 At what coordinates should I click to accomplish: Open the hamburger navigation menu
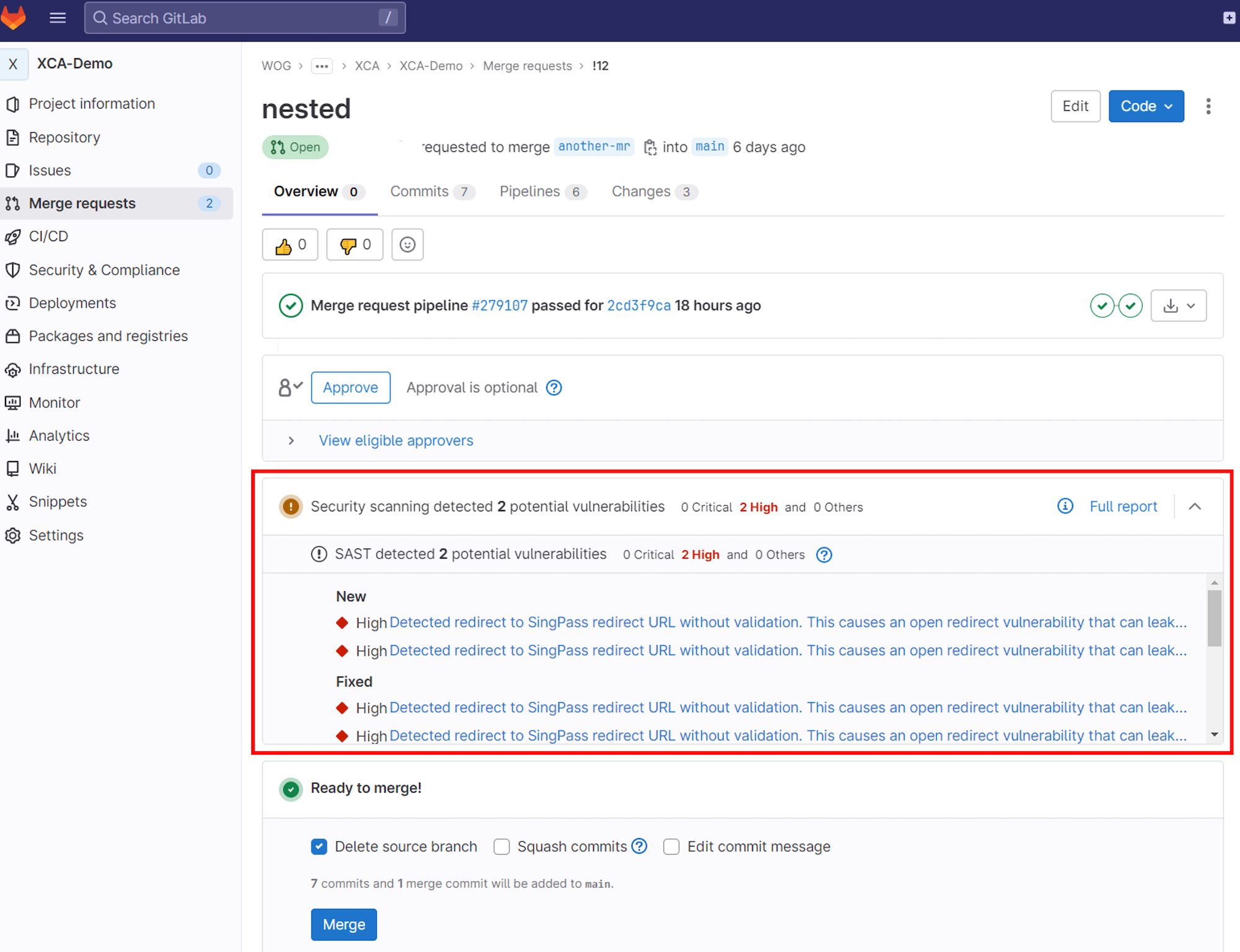(x=57, y=18)
